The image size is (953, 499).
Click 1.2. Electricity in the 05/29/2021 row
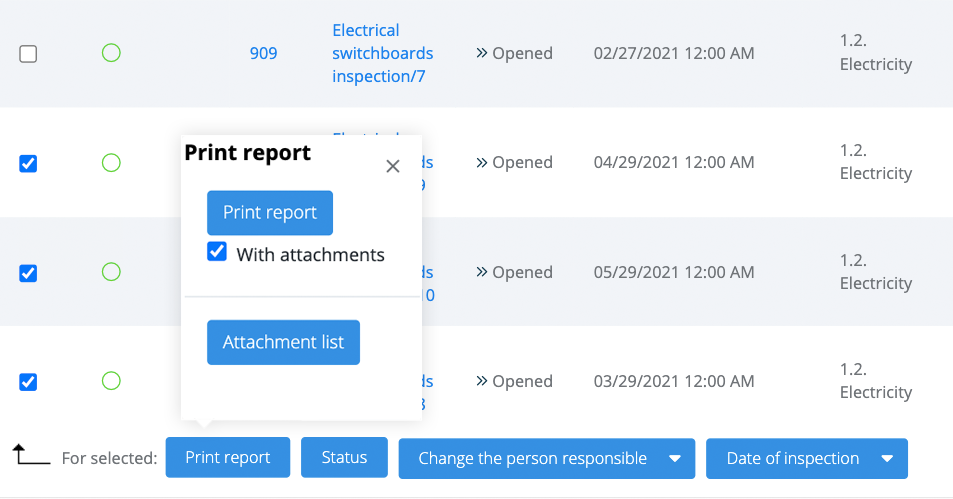click(x=876, y=272)
